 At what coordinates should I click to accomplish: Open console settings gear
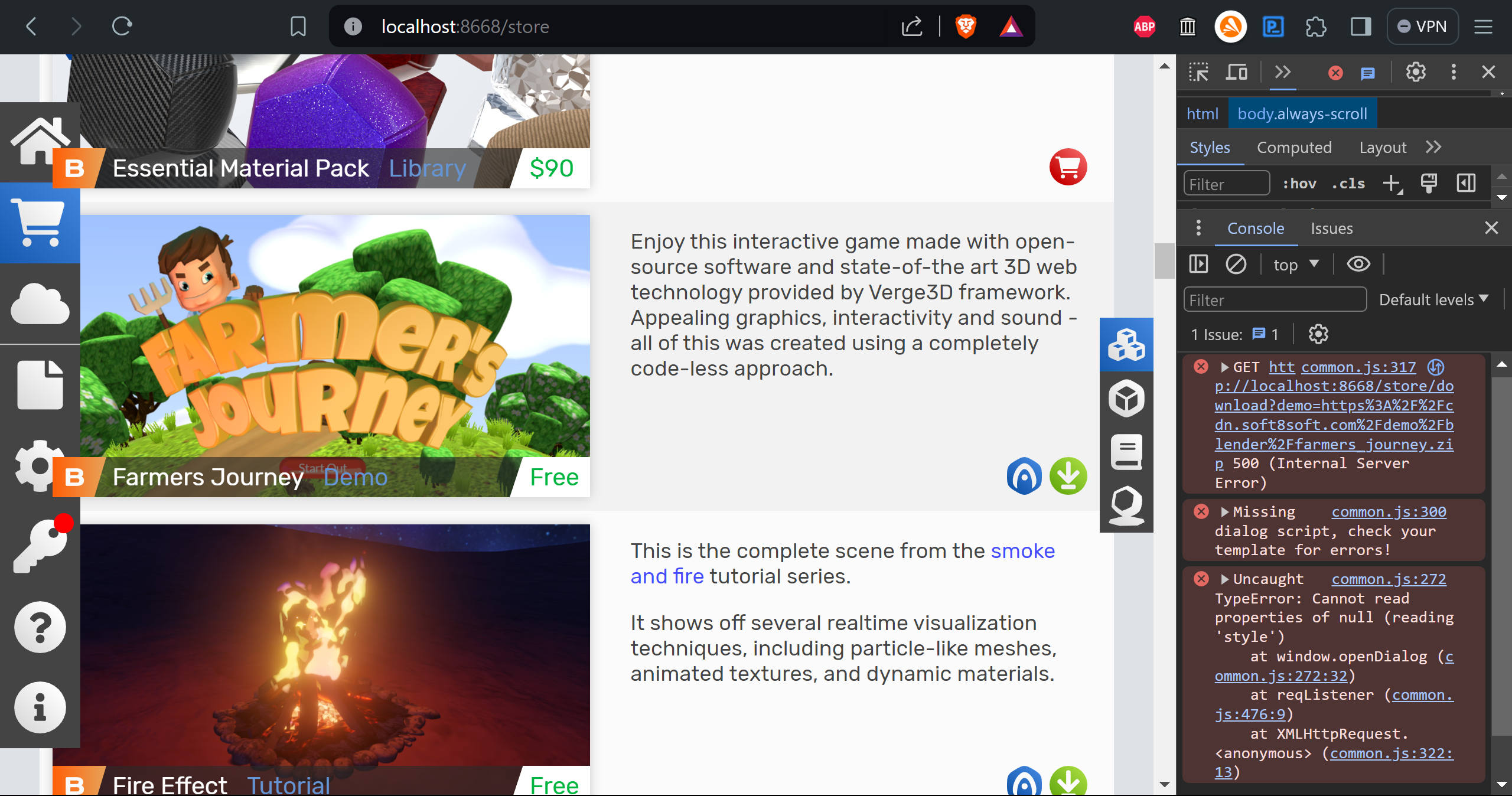tap(1318, 334)
